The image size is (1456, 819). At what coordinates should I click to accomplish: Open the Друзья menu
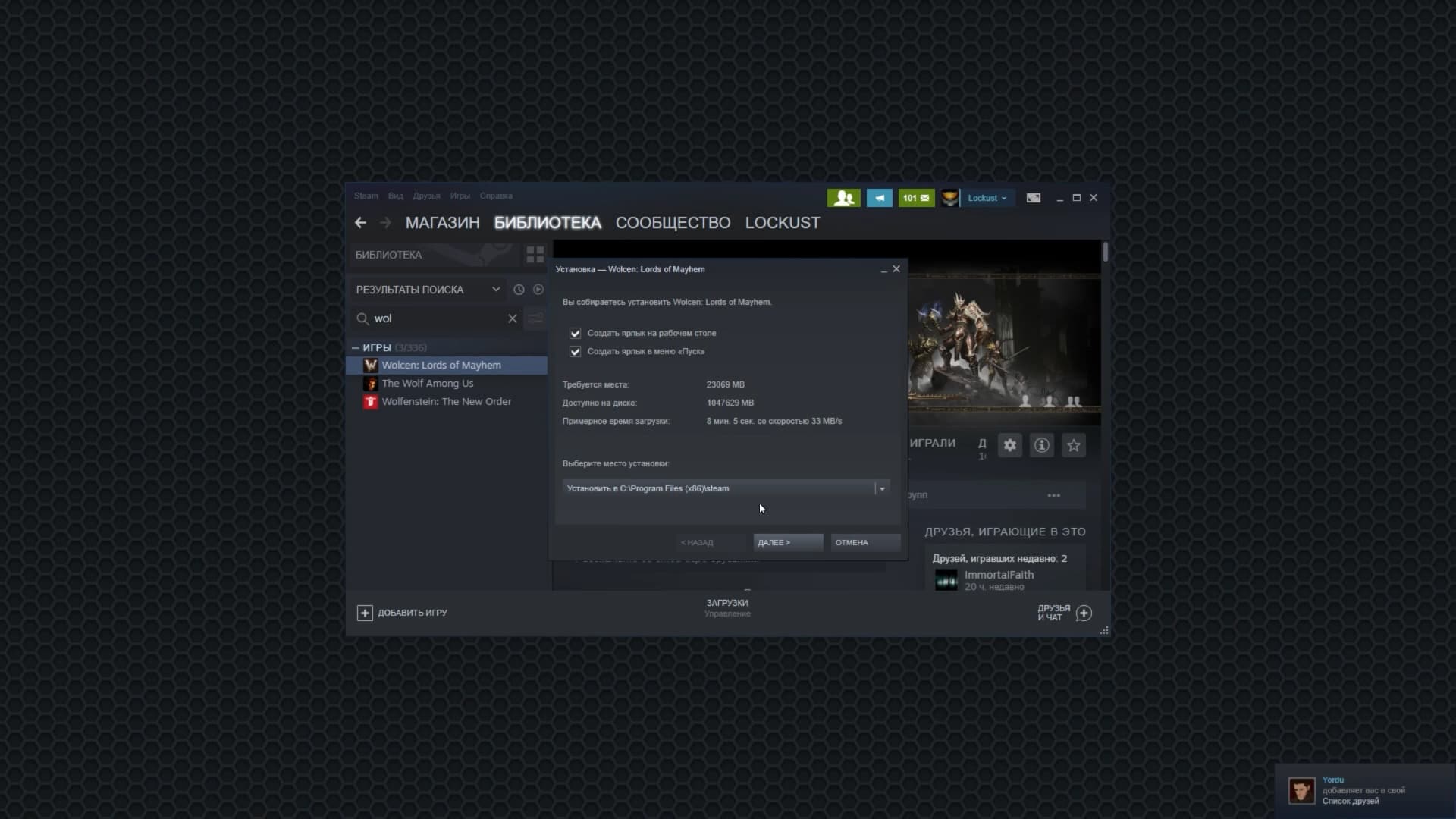pos(426,196)
